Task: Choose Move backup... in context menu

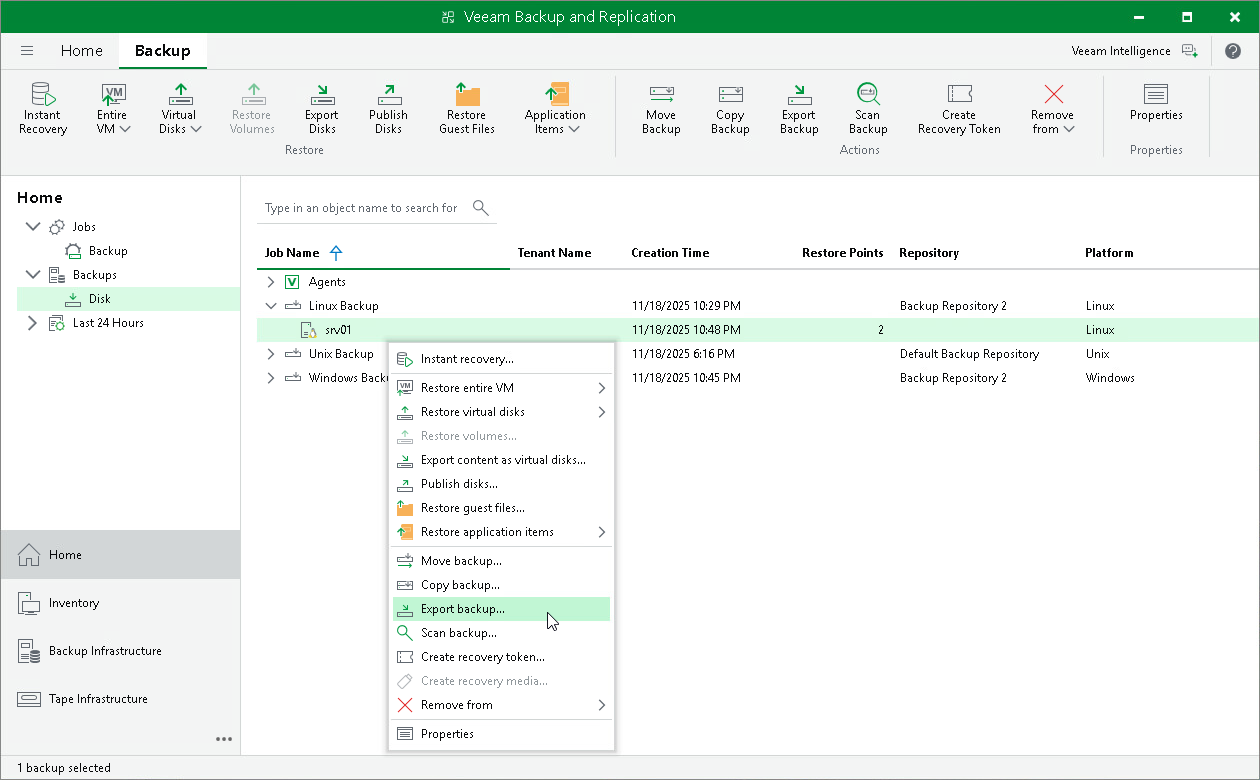Action: (501, 561)
